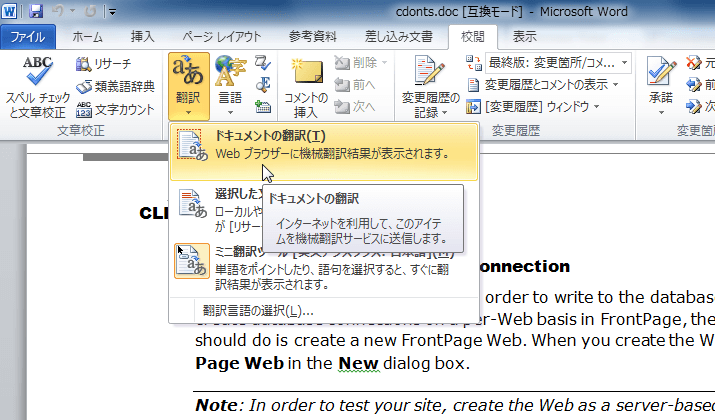Click the disabled 削除 comment button
The image size is (715, 420).
(x=356, y=63)
